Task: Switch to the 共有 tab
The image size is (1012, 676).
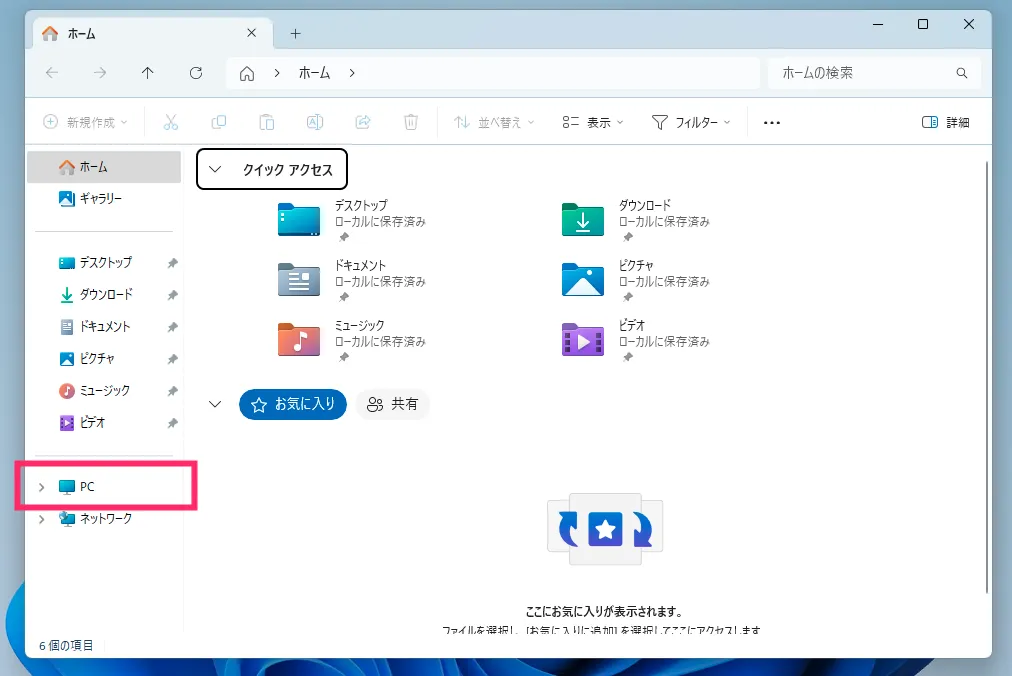Action: 392,404
